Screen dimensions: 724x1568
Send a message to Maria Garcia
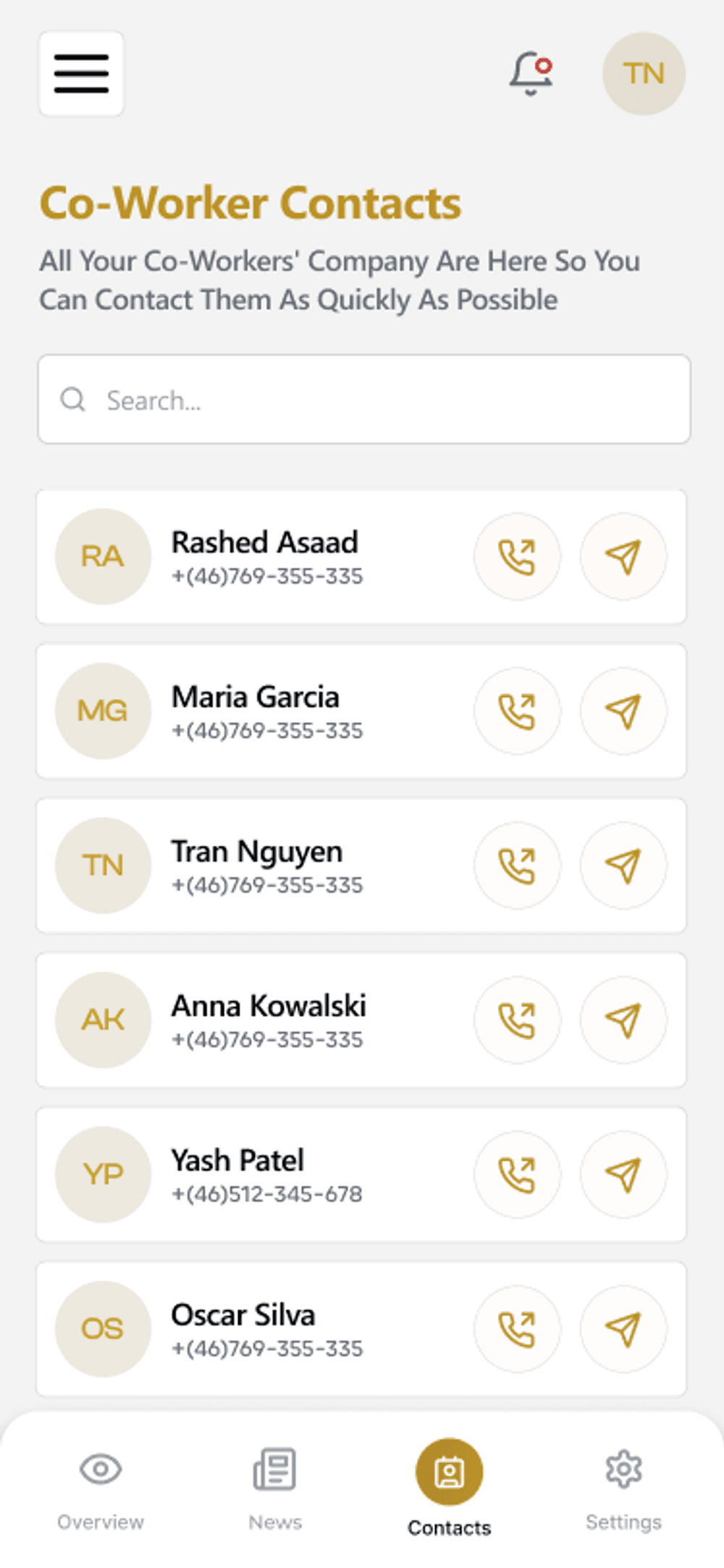coord(623,711)
